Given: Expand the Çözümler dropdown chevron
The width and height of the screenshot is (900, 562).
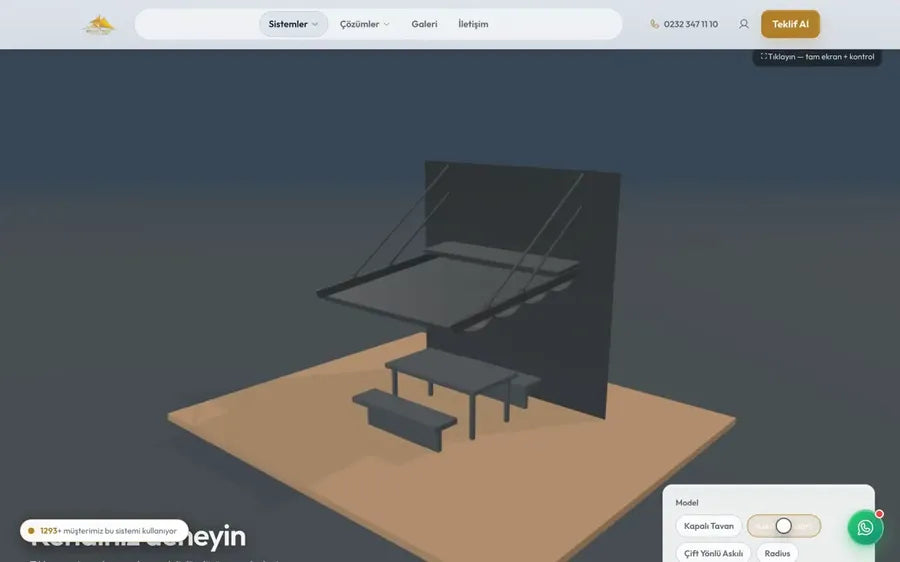Looking at the screenshot, I should pos(386,24).
